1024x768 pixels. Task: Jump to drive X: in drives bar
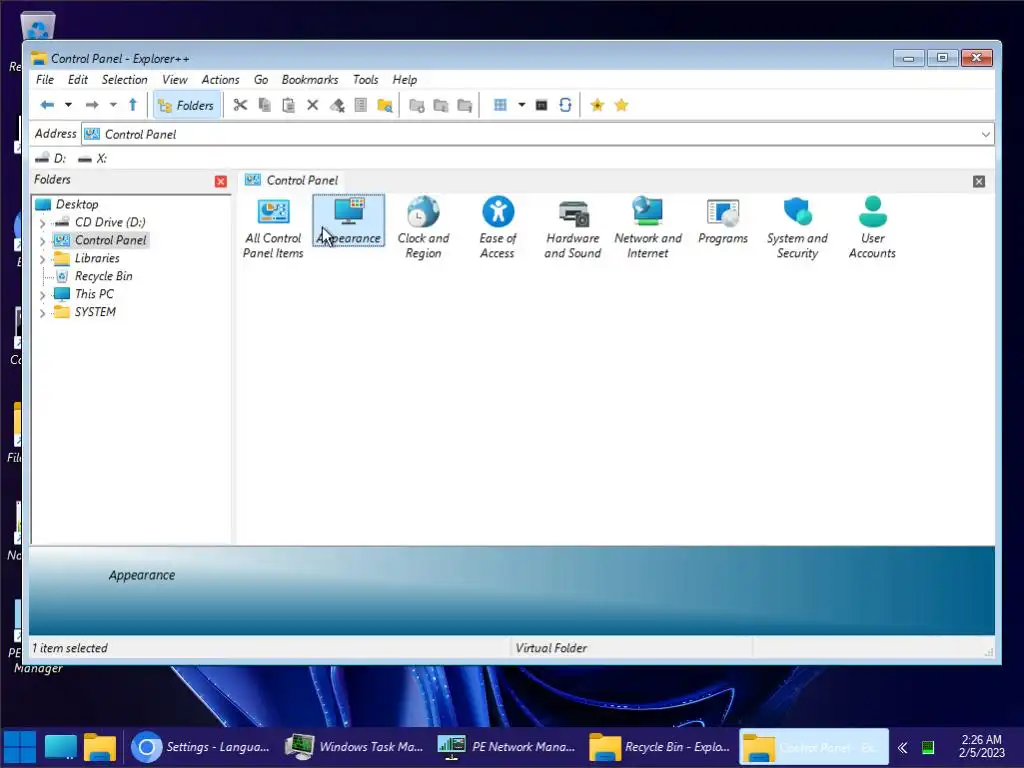pyautogui.click(x=92, y=158)
